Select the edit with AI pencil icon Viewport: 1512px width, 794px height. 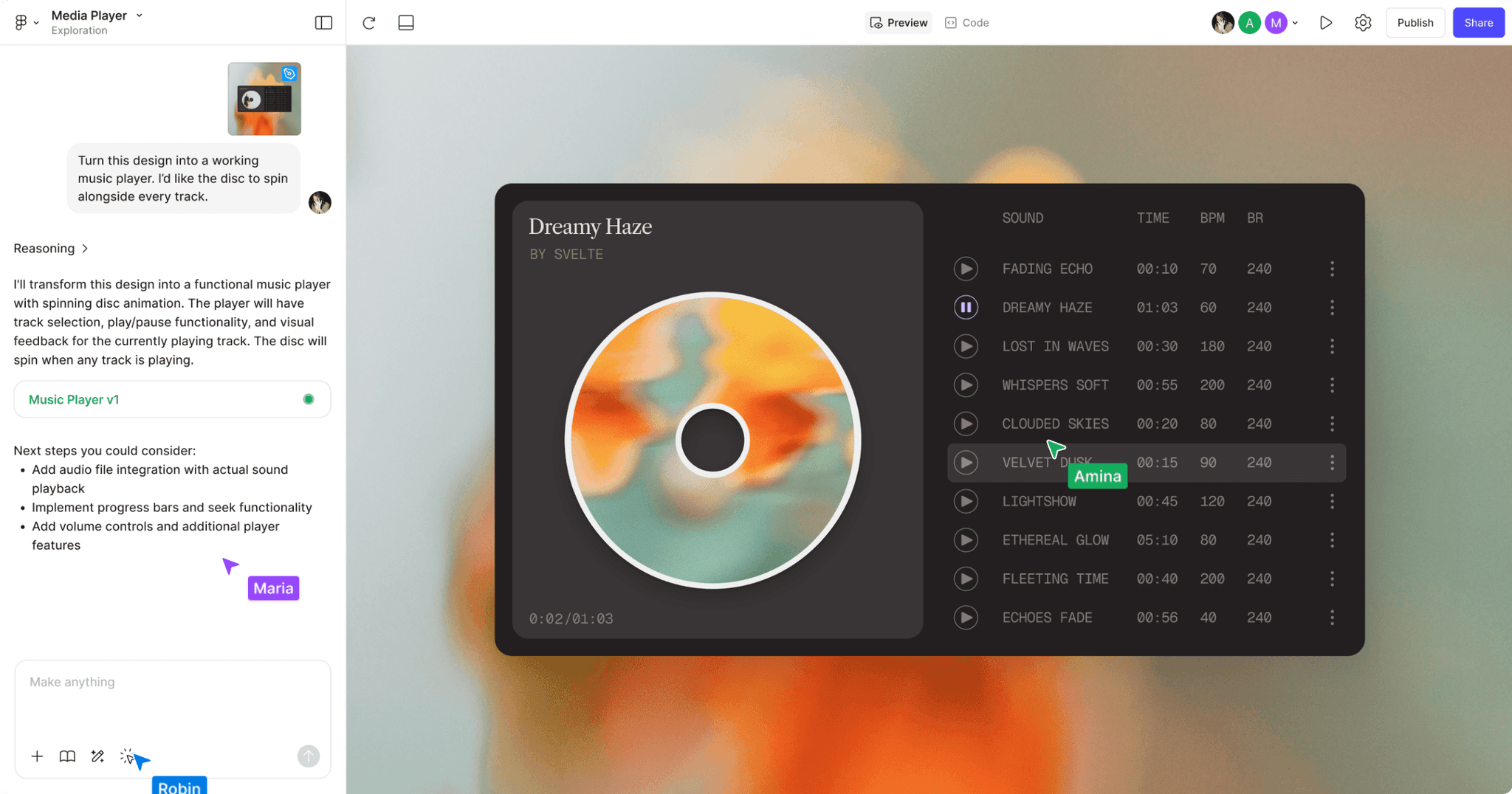[x=97, y=756]
